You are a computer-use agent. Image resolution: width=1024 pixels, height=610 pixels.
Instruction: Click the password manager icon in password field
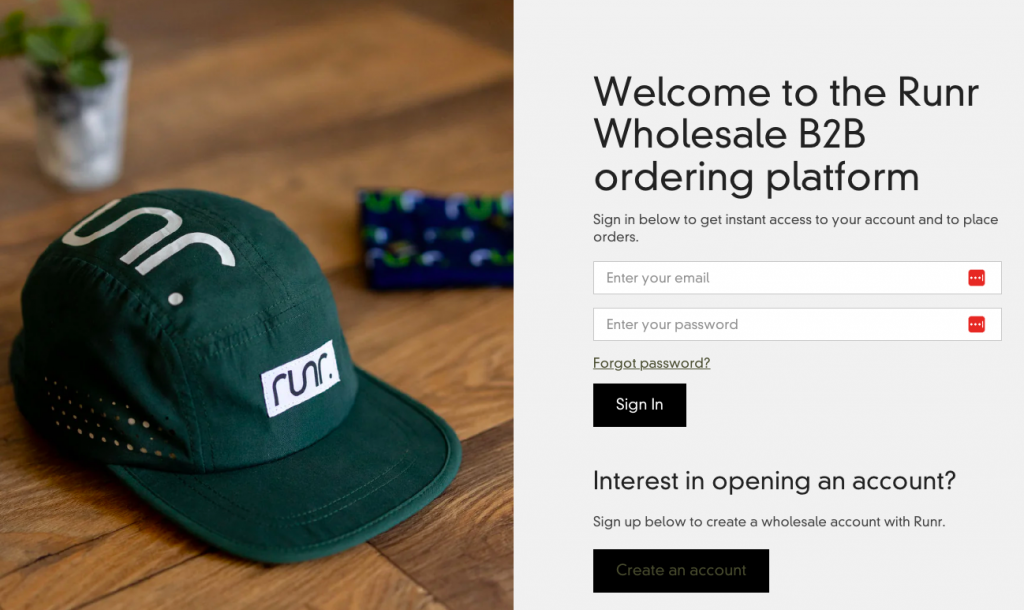click(x=976, y=325)
